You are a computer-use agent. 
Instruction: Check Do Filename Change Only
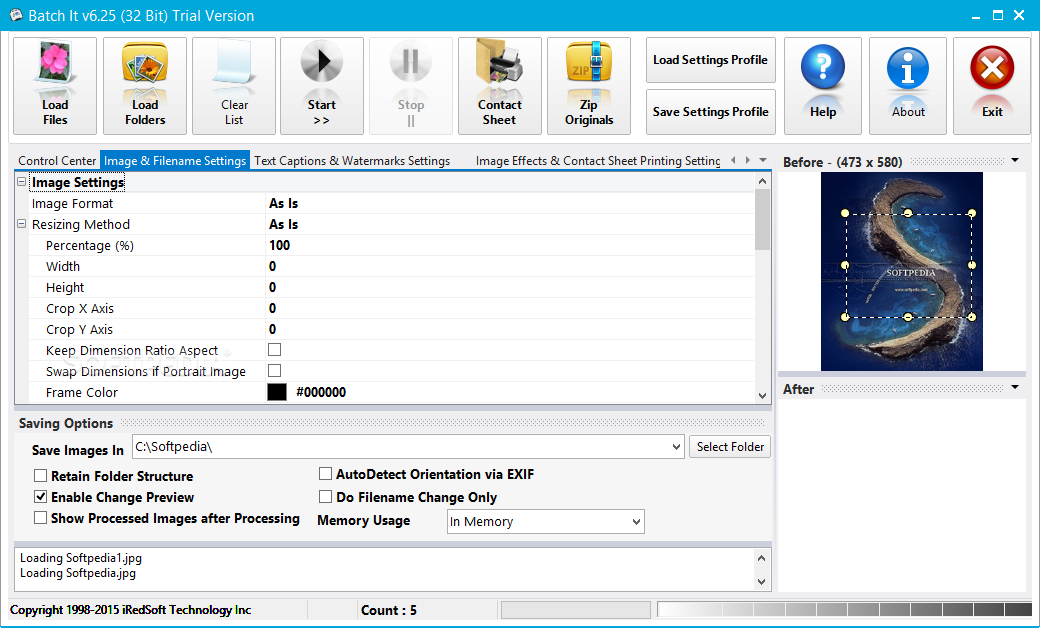coord(325,497)
